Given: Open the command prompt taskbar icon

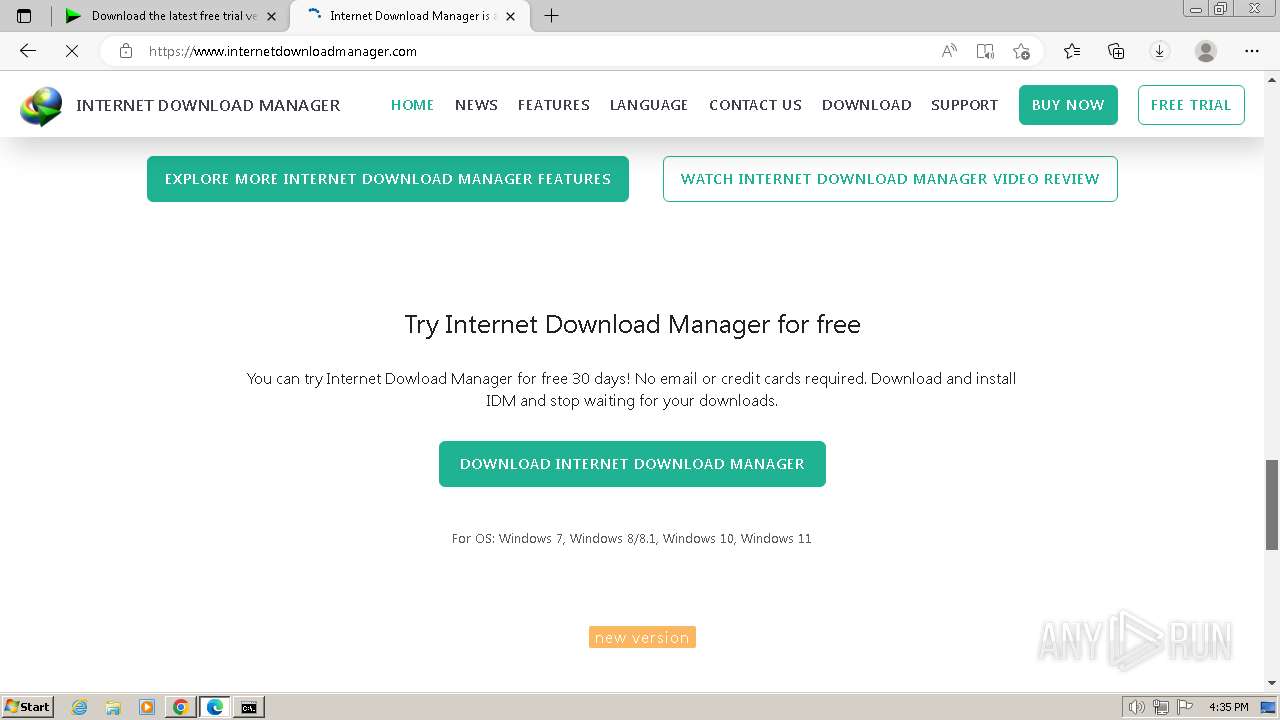Looking at the screenshot, I should [248, 707].
